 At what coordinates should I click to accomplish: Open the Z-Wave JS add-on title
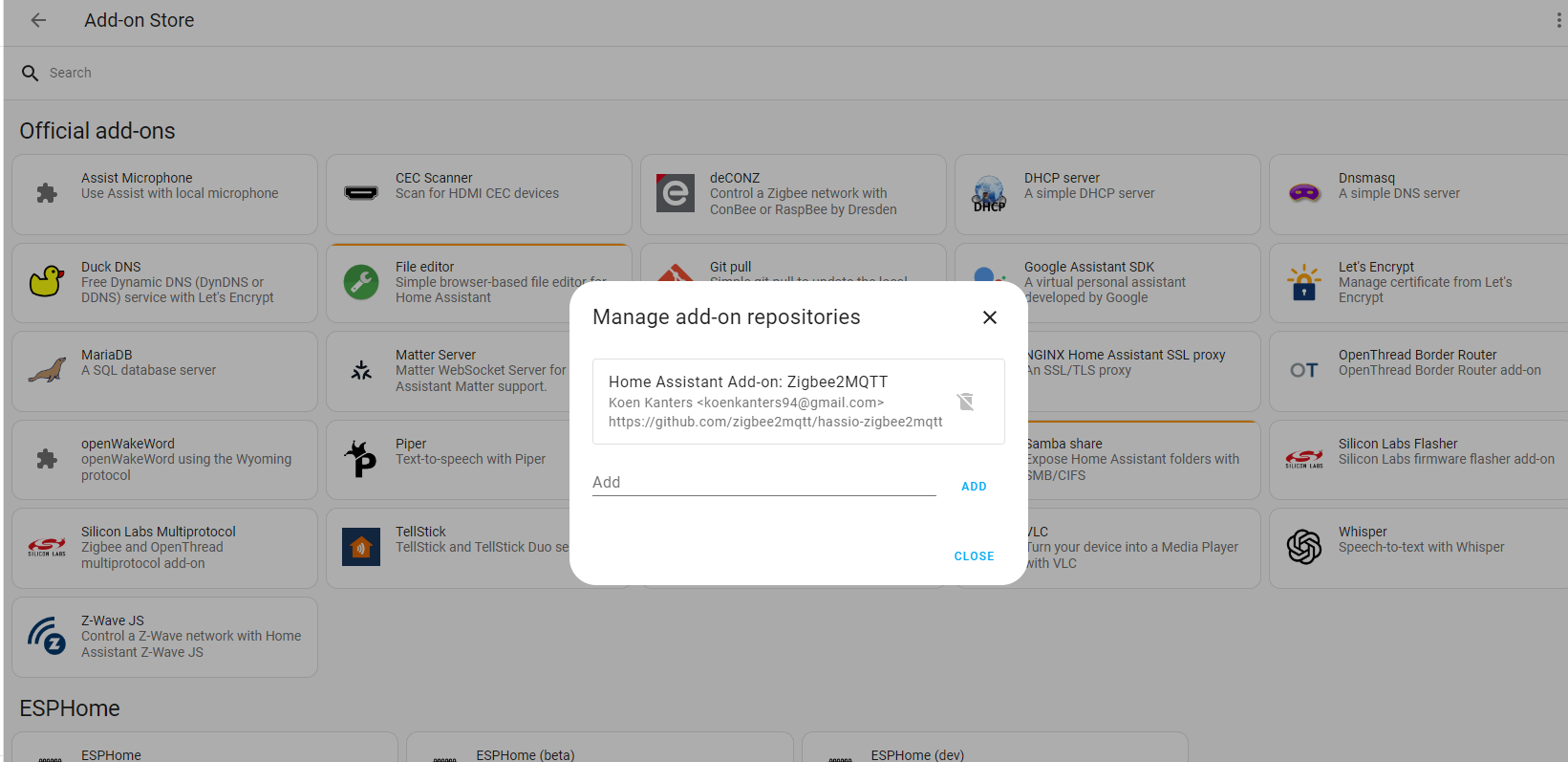(x=113, y=620)
